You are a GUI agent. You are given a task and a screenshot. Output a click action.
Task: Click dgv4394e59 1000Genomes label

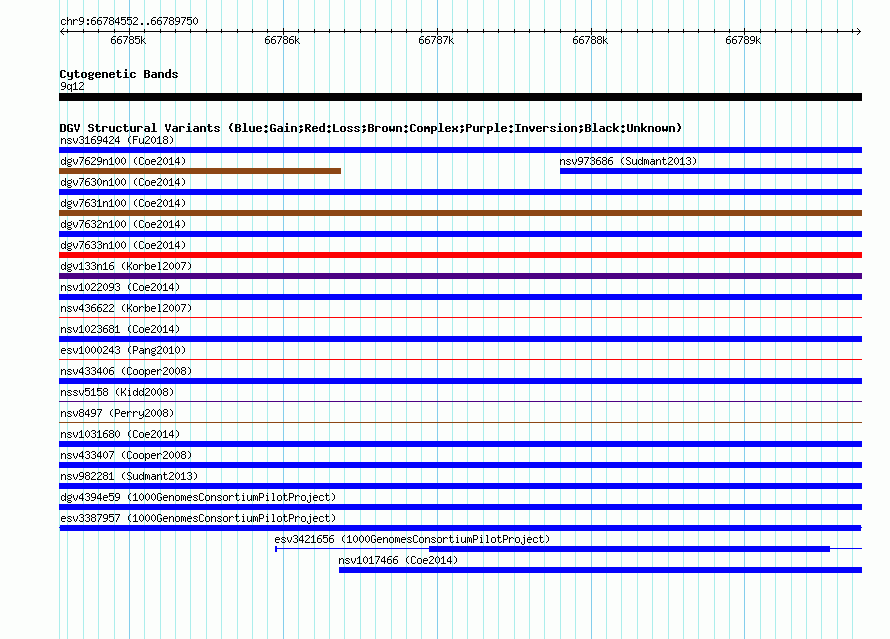tap(198, 497)
